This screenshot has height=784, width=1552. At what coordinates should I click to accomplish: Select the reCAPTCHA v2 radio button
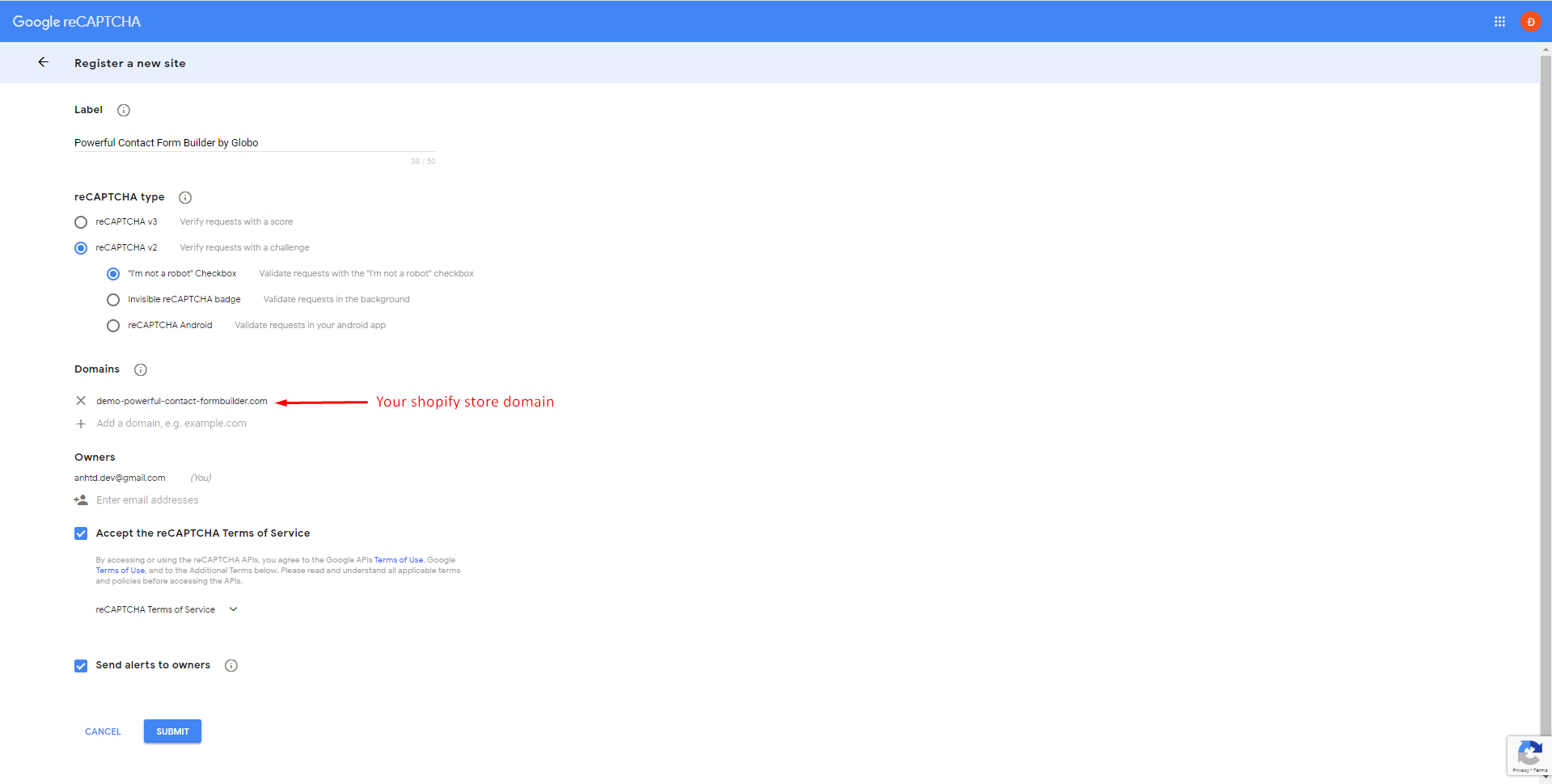(81, 248)
